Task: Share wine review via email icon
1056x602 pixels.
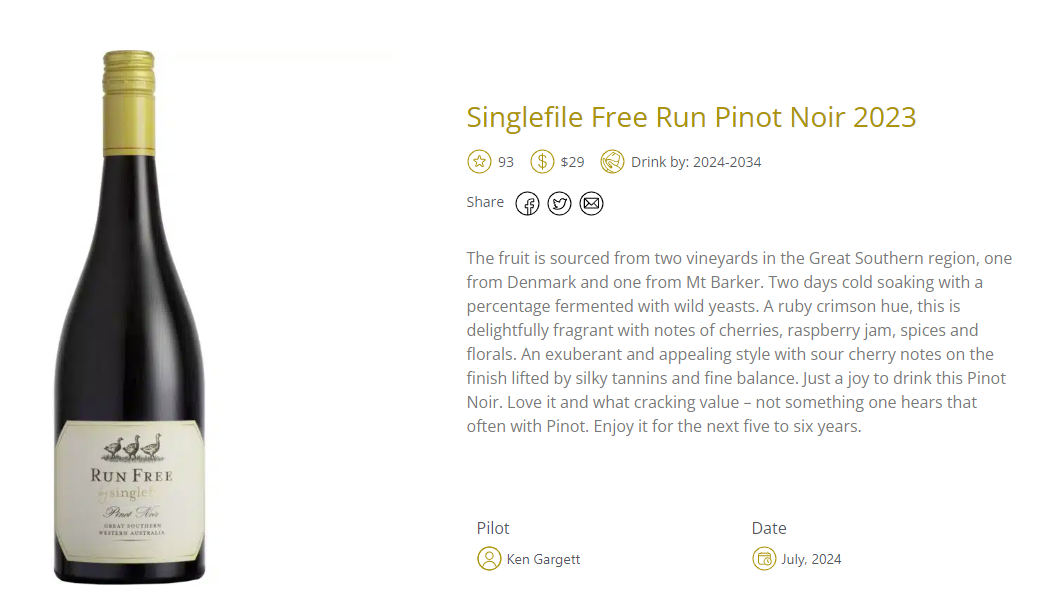Action: tap(591, 203)
